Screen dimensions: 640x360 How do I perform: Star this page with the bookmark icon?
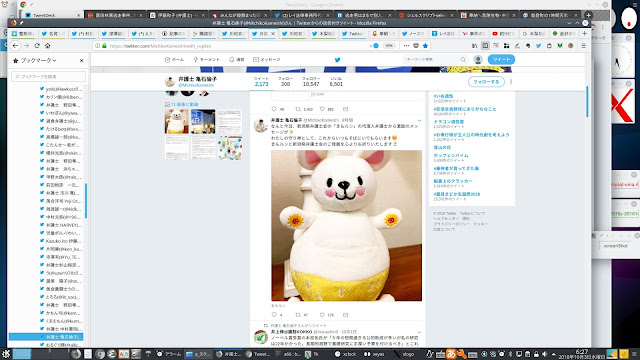click(425, 46)
